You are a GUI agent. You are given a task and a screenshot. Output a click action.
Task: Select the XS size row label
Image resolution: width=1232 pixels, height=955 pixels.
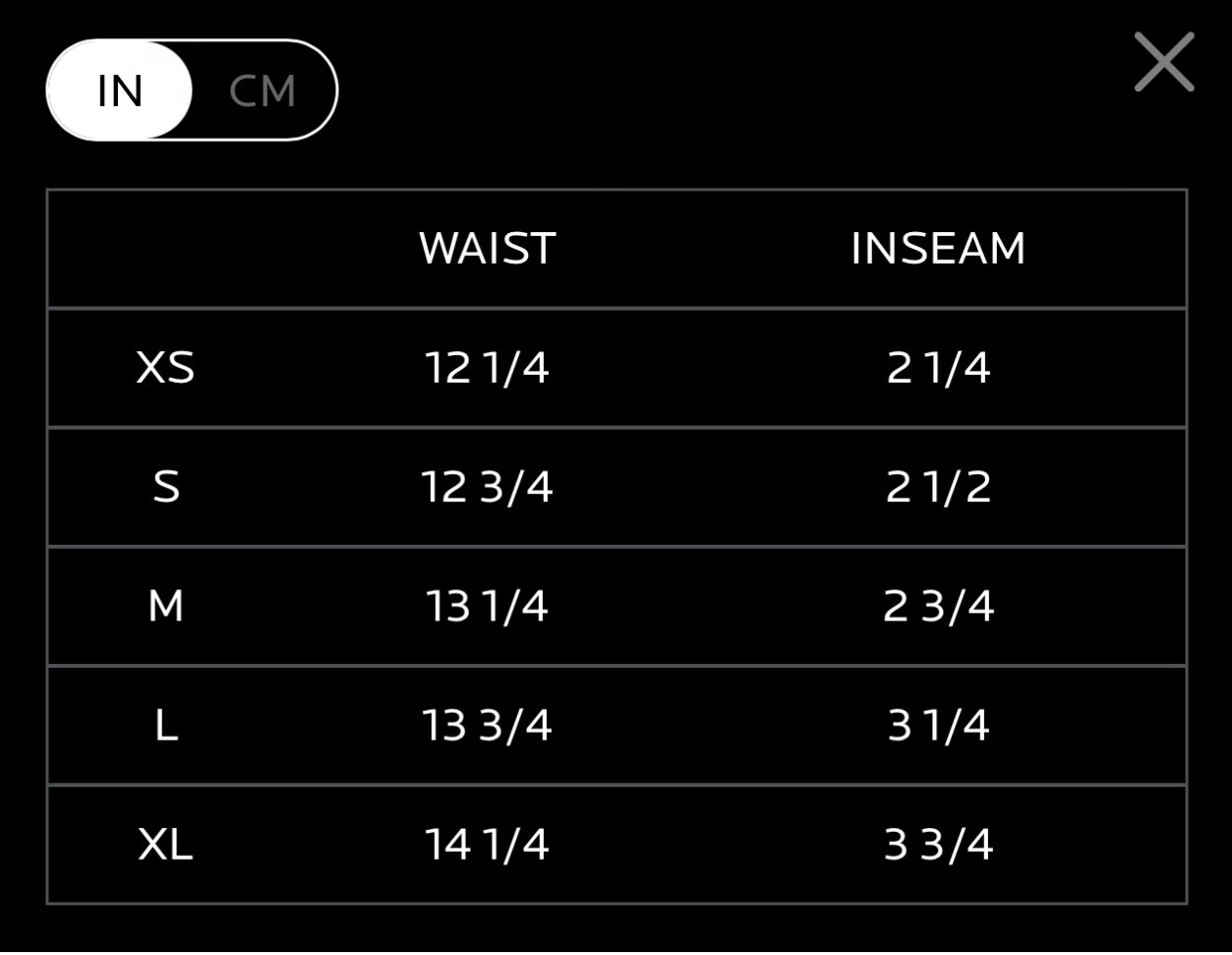pyautogui.click(x=165, y=368)
